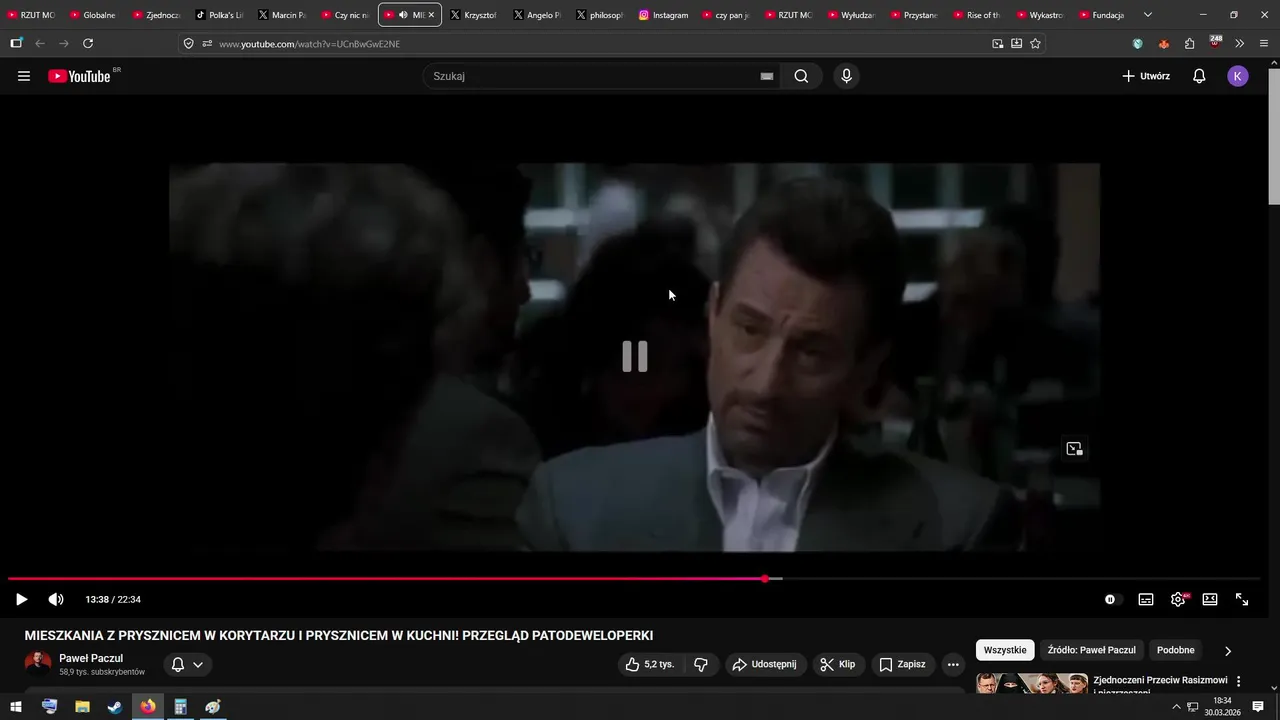The width and height of the screenshot is (1280, 720).
Task: Click Paweł Paczul channel avatar
Action: 38,664
